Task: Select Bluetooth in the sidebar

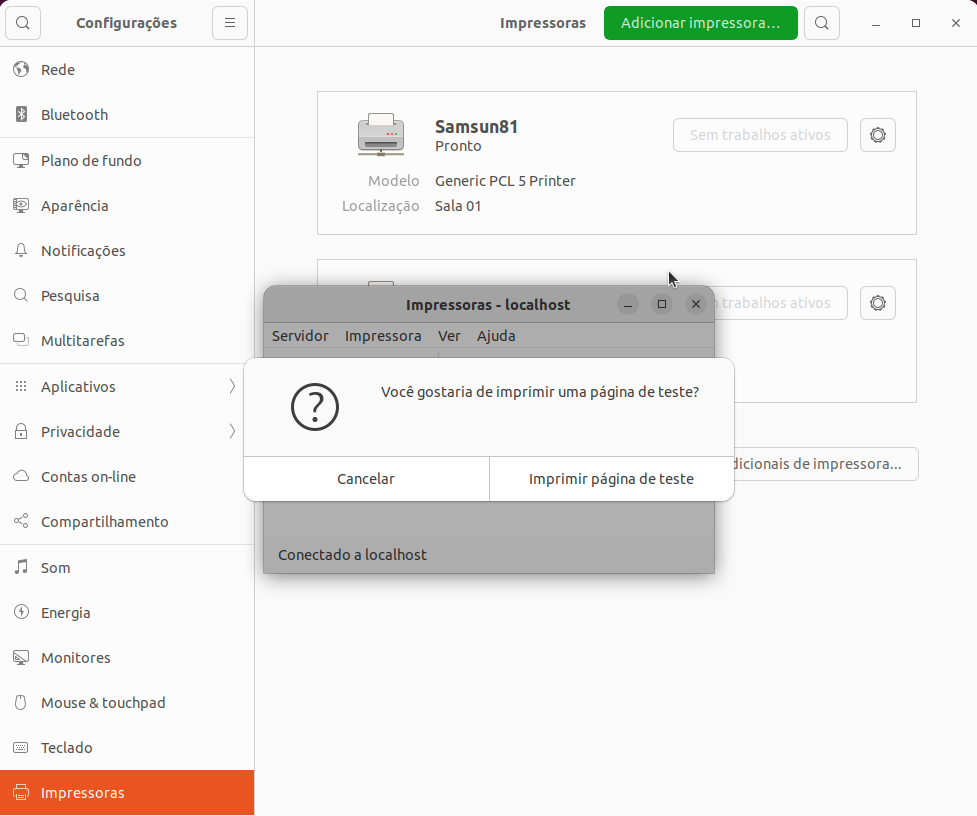Action: pyautogui.click(x=74, y=115)
